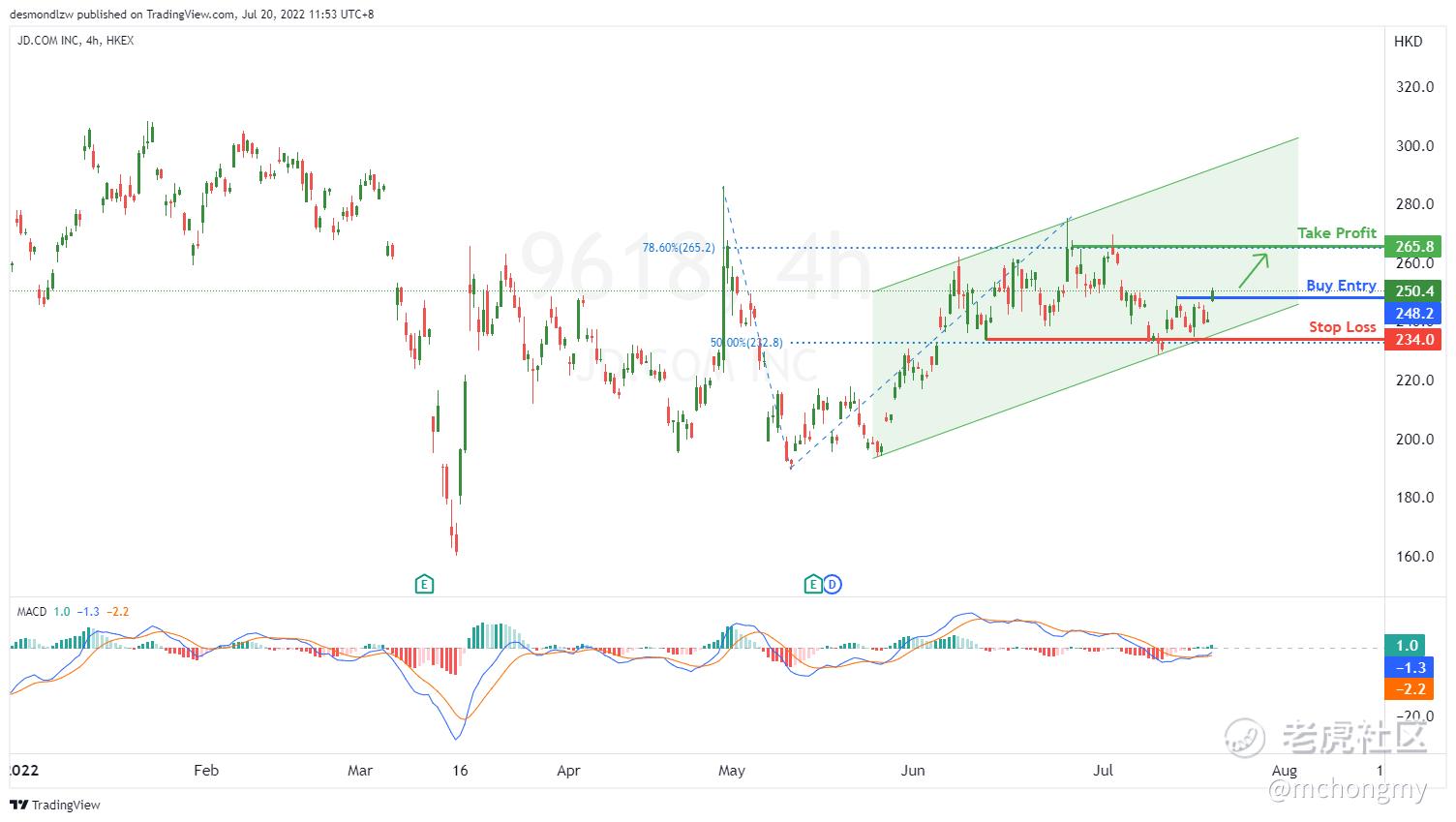Click the 160.0 price scale value

(x=1414, y=557)
